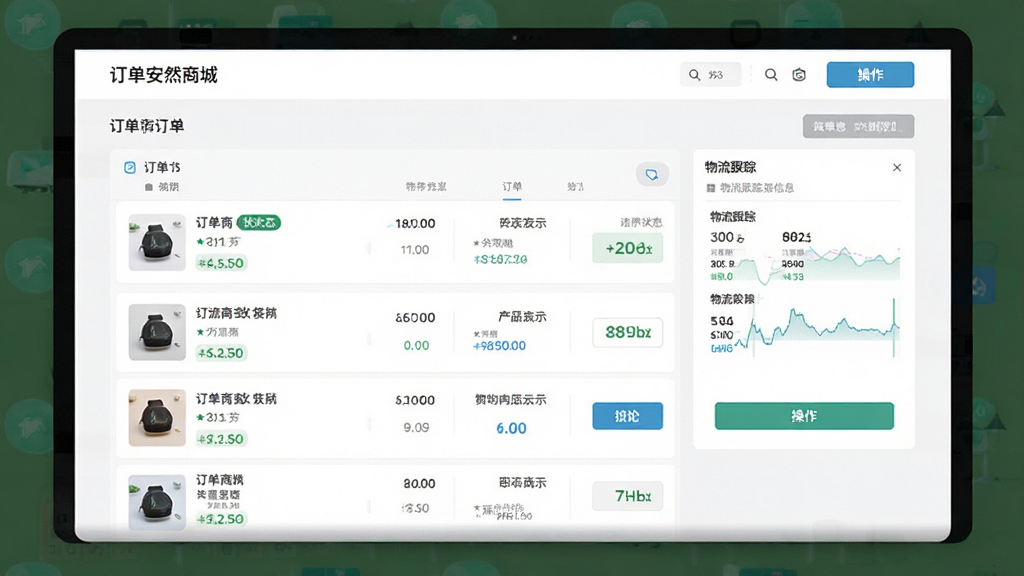
Task: Open the second order's backpack thumbnail
Action: coord(157,332)
